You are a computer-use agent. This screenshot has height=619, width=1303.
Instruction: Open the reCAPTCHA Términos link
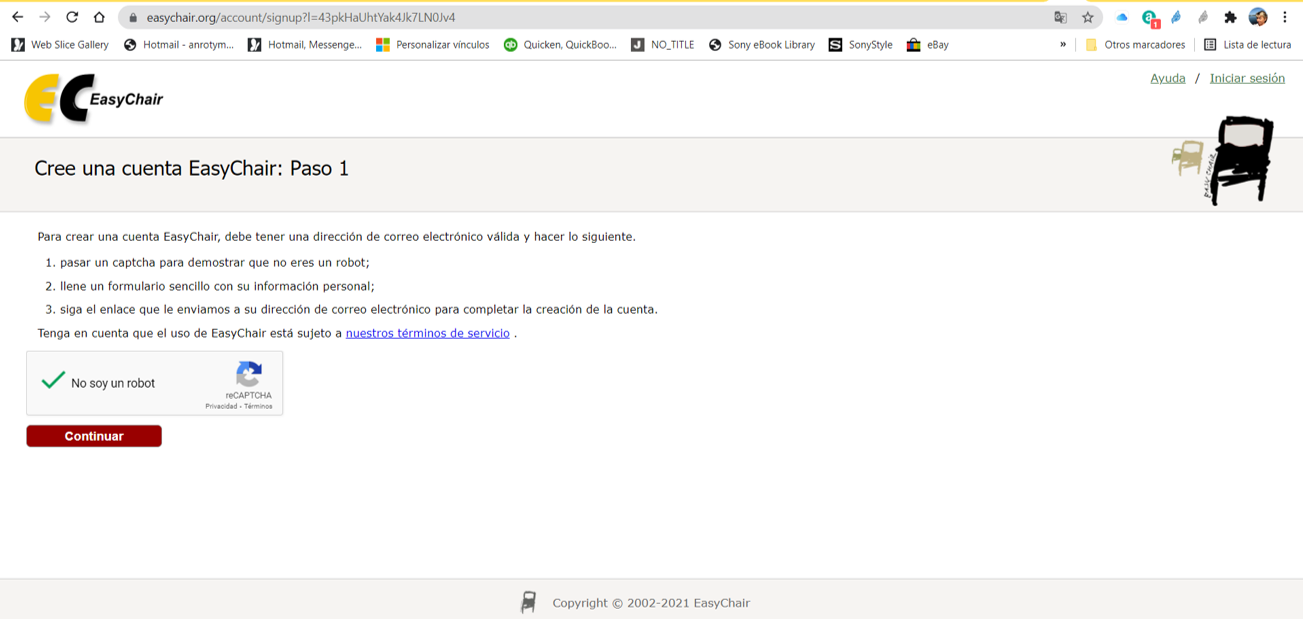click(258, 406)
